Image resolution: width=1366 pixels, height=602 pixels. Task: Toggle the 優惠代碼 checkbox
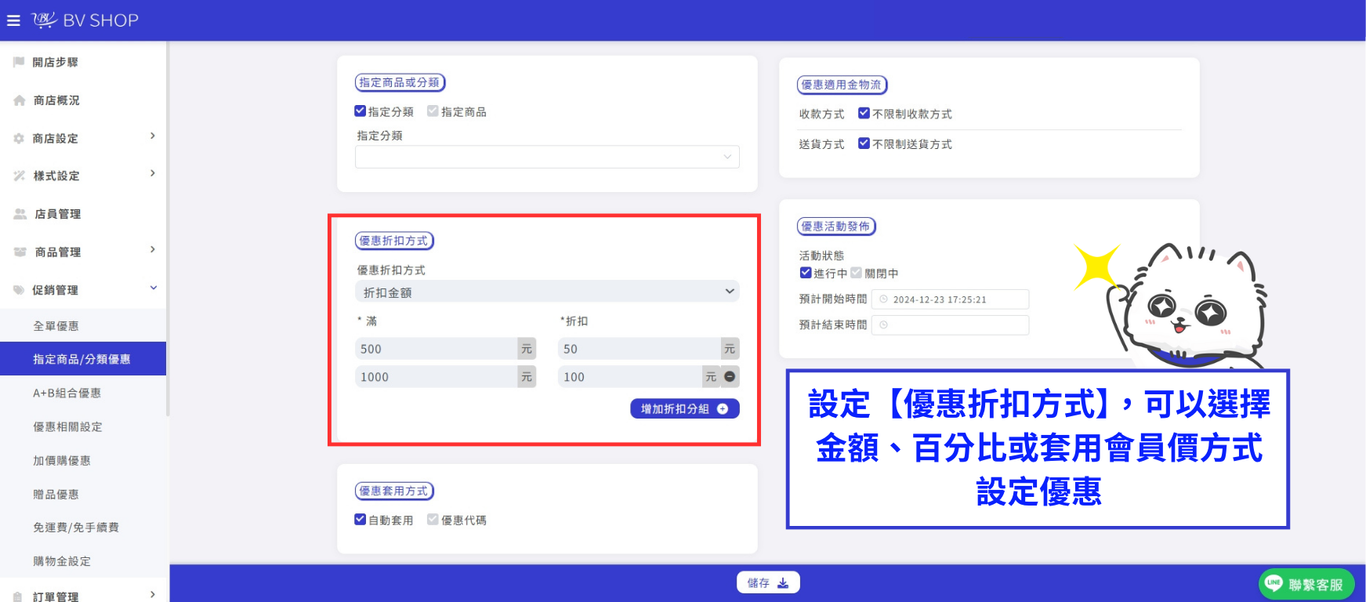click(x=433, y=520)
